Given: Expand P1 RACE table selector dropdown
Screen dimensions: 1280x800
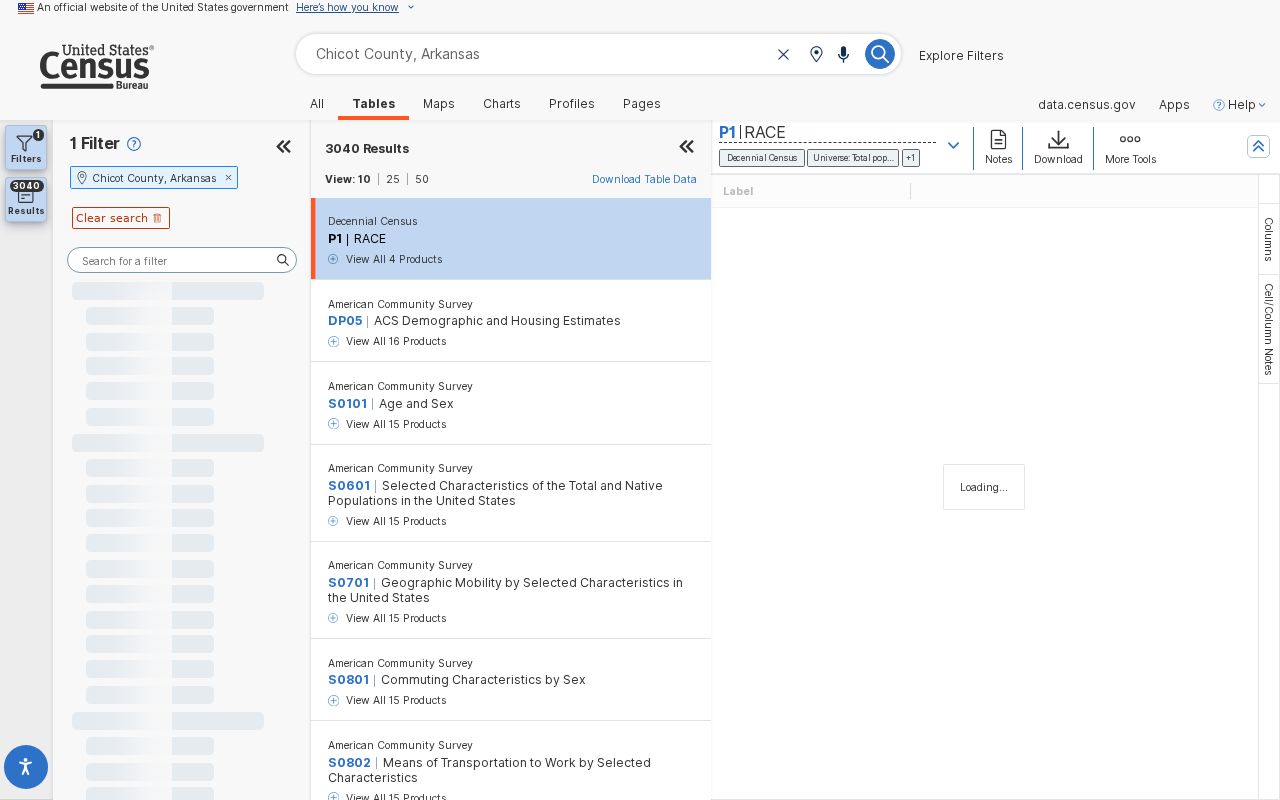Looking at the screenshot, I should (x=953, y=145).
